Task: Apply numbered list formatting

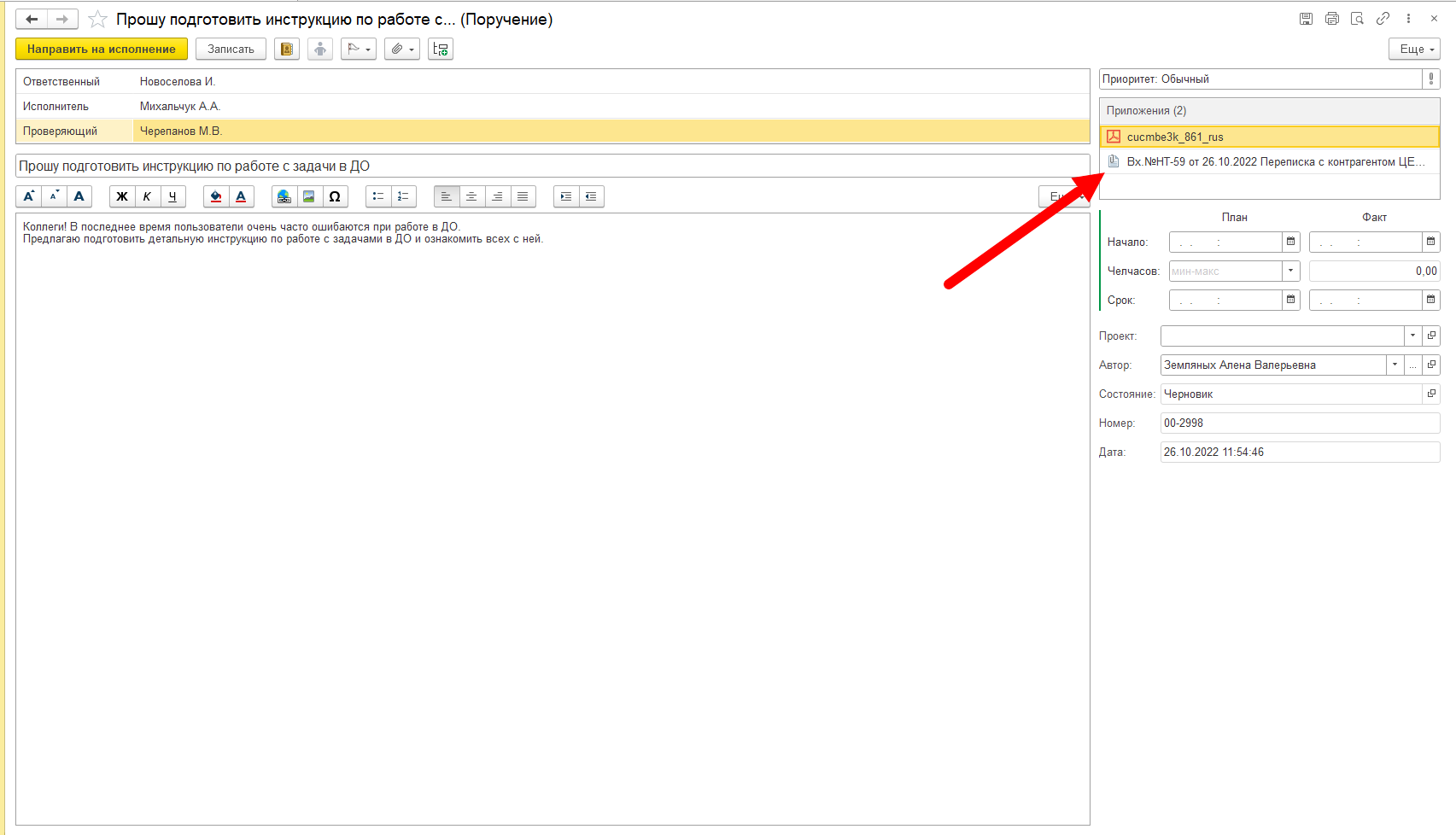Action: tap(403, 196)
